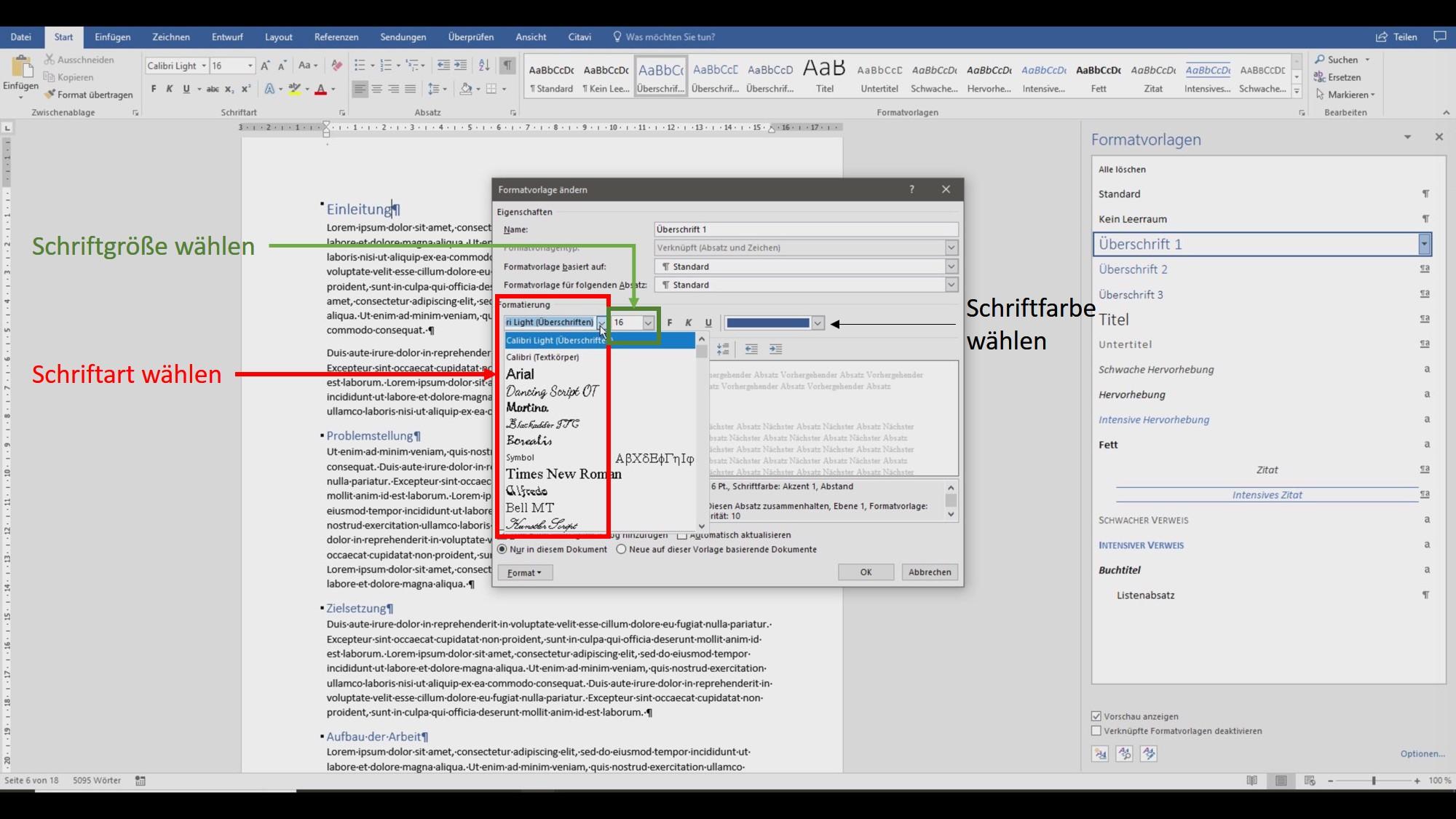This screenshot has width=1456, height=819.
Task: Toggle underline U in dialog
Action: [x=708, y=323]
